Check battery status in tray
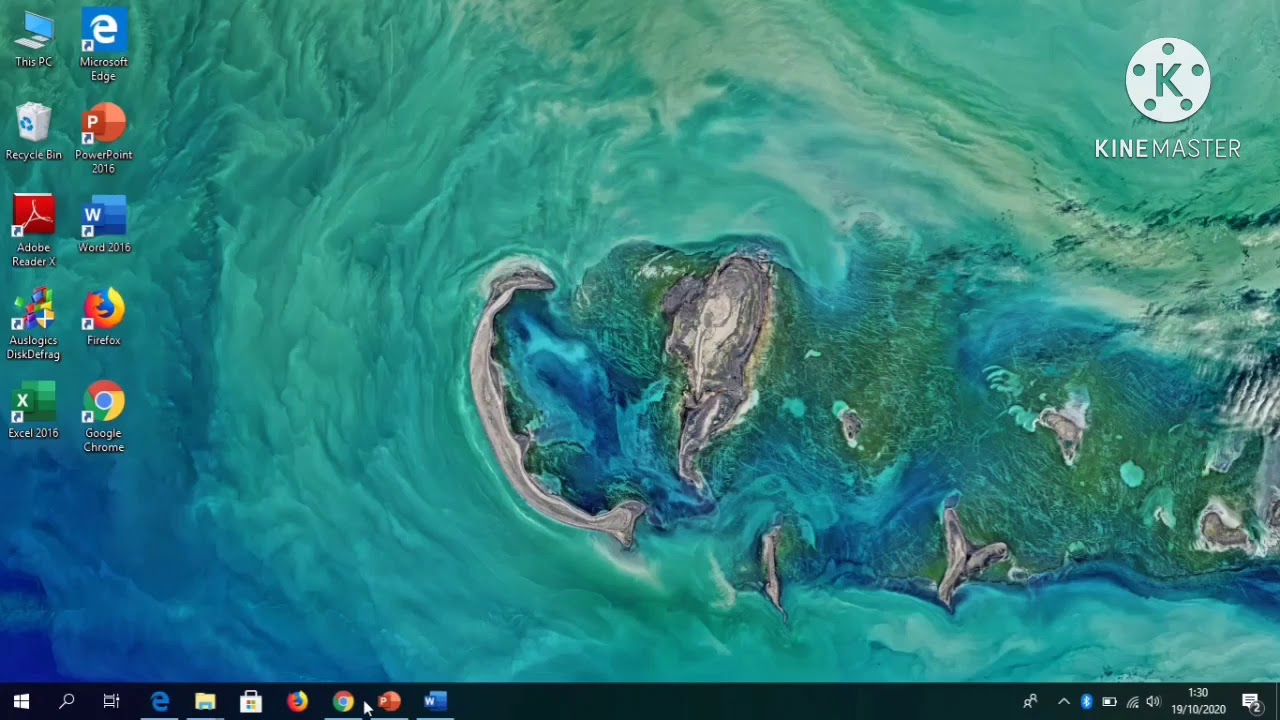 pos(1109,702)
